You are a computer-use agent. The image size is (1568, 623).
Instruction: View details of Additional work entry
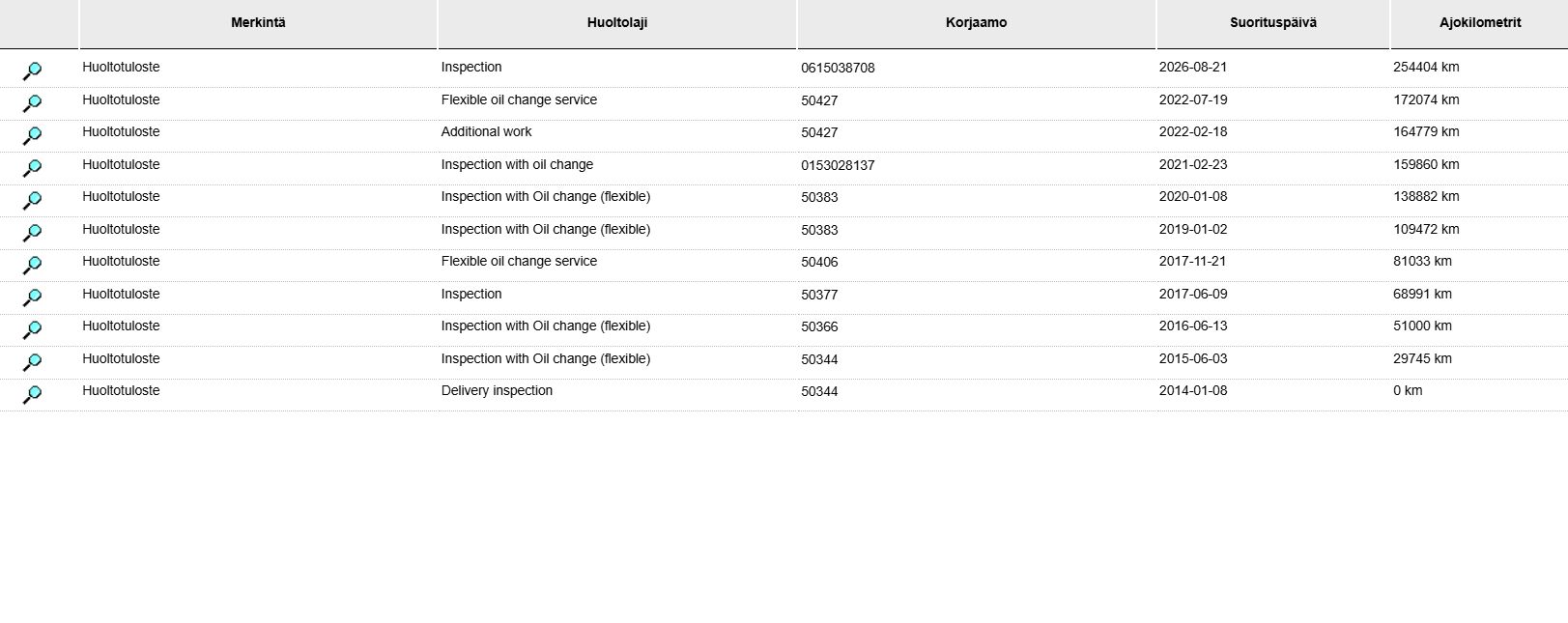(32, 136)
